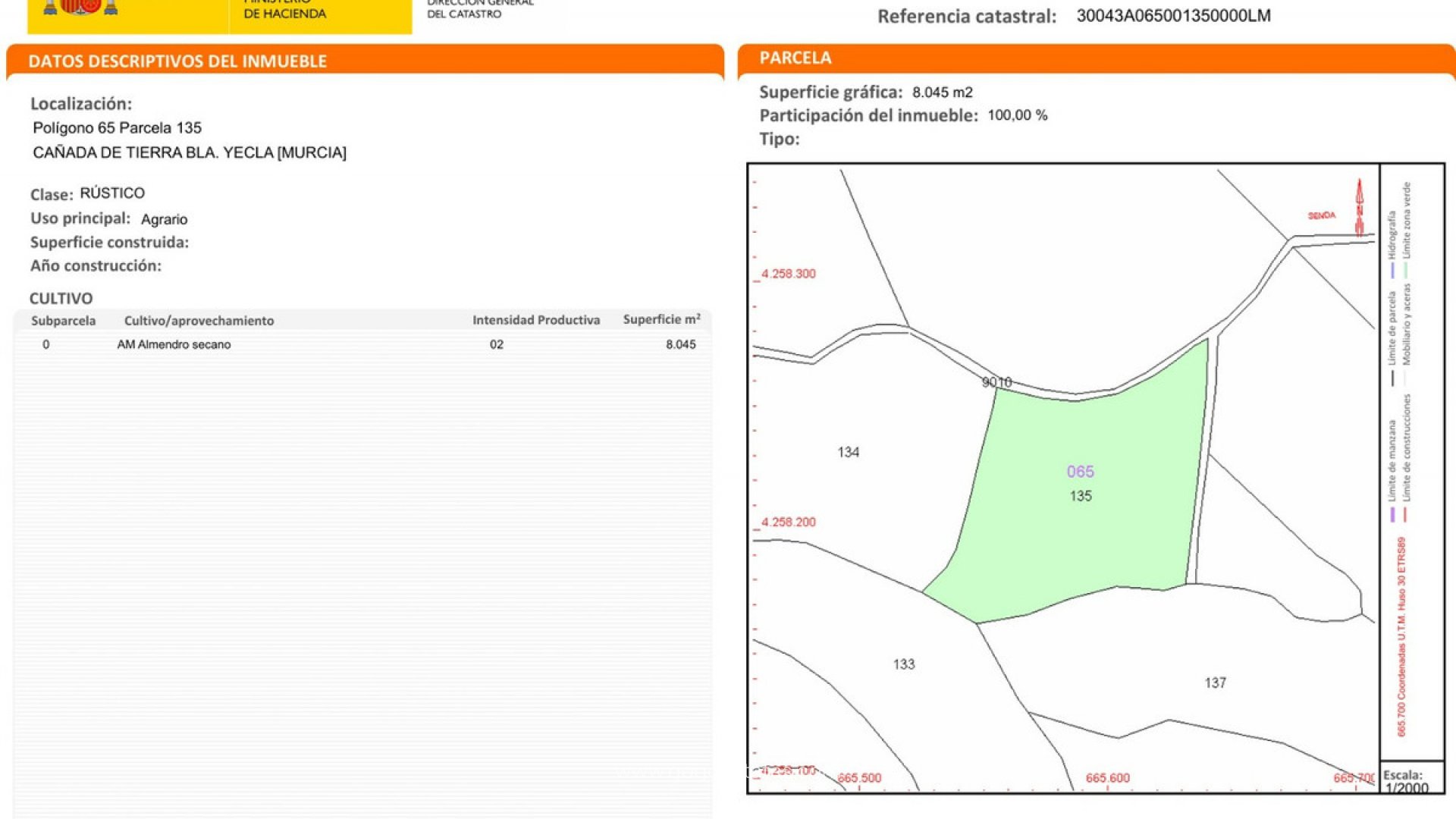Click the 4.258.300 coordinate label

pyautogui.click(x=788, y=274)
